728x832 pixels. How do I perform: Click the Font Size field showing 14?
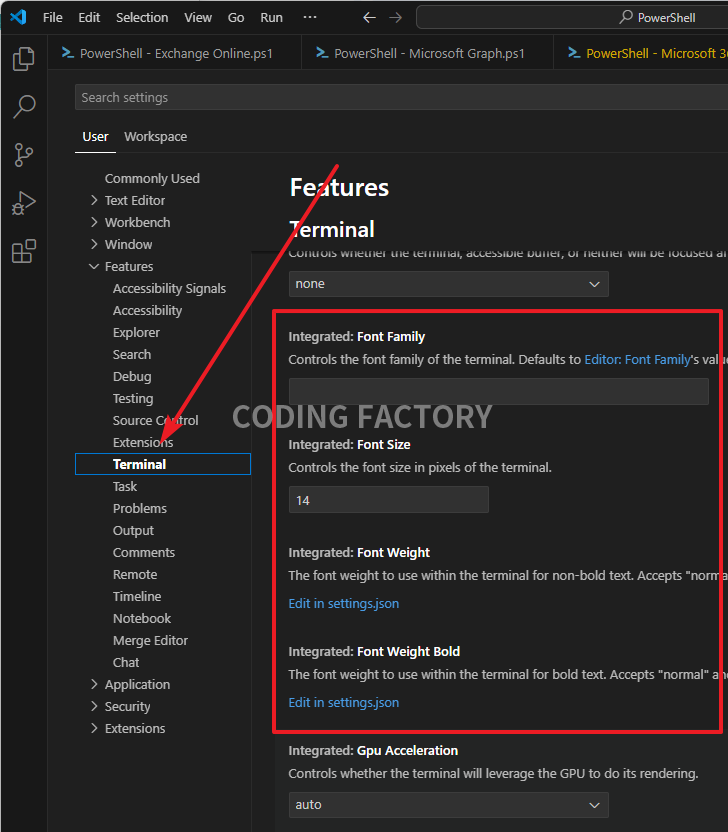[388, 500]
